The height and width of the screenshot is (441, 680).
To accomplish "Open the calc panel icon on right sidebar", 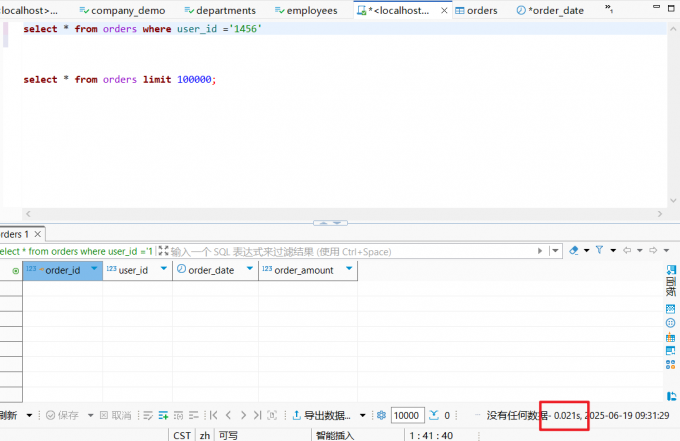I will pos(670,309).
